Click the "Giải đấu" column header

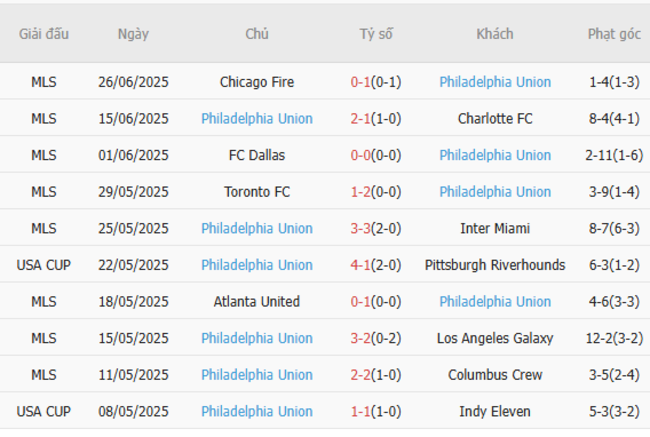(44, 34)
